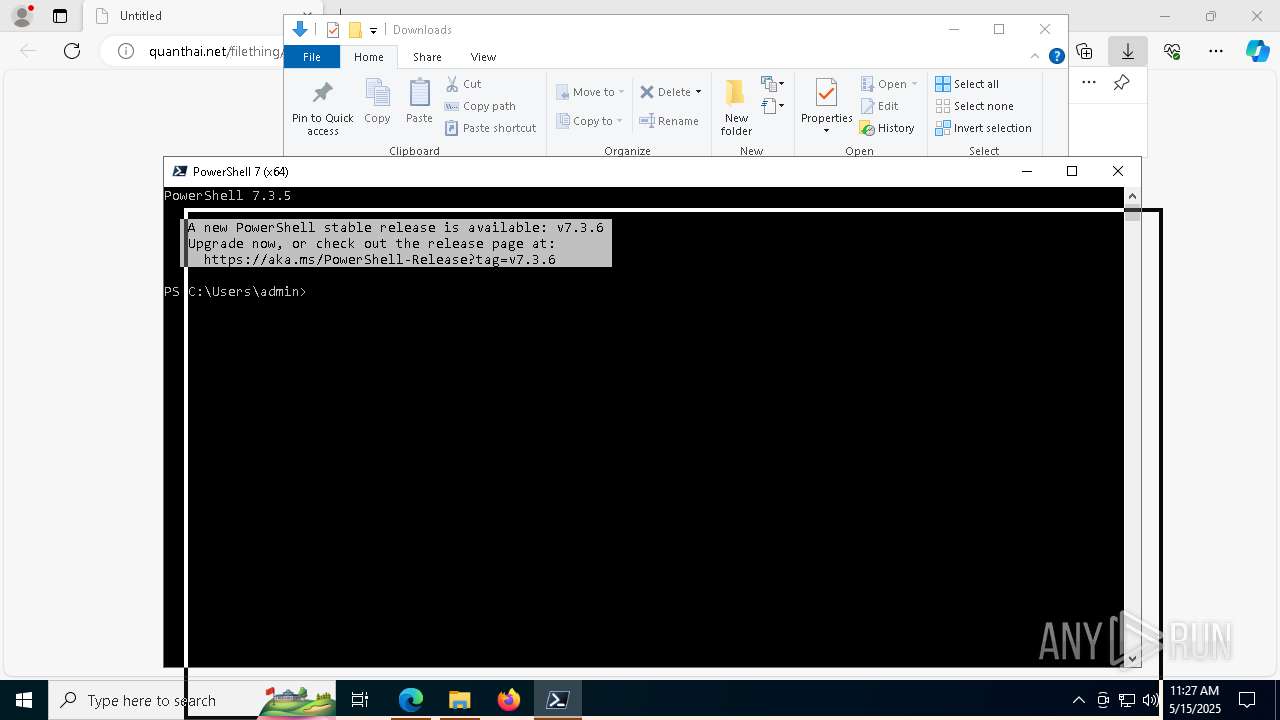The image size is (1280, 720).
Task: Open Windows Start menu
Action: coord(24,700)
